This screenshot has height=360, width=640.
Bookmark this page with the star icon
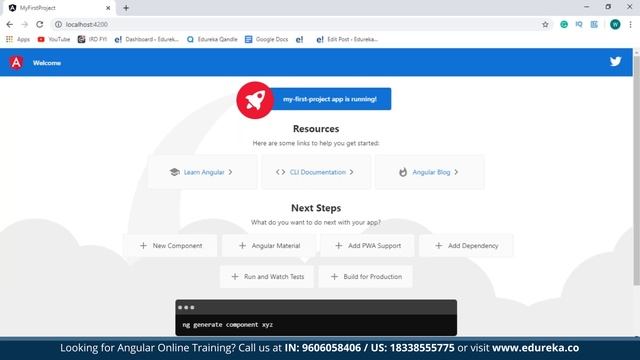tap(545, 24)
